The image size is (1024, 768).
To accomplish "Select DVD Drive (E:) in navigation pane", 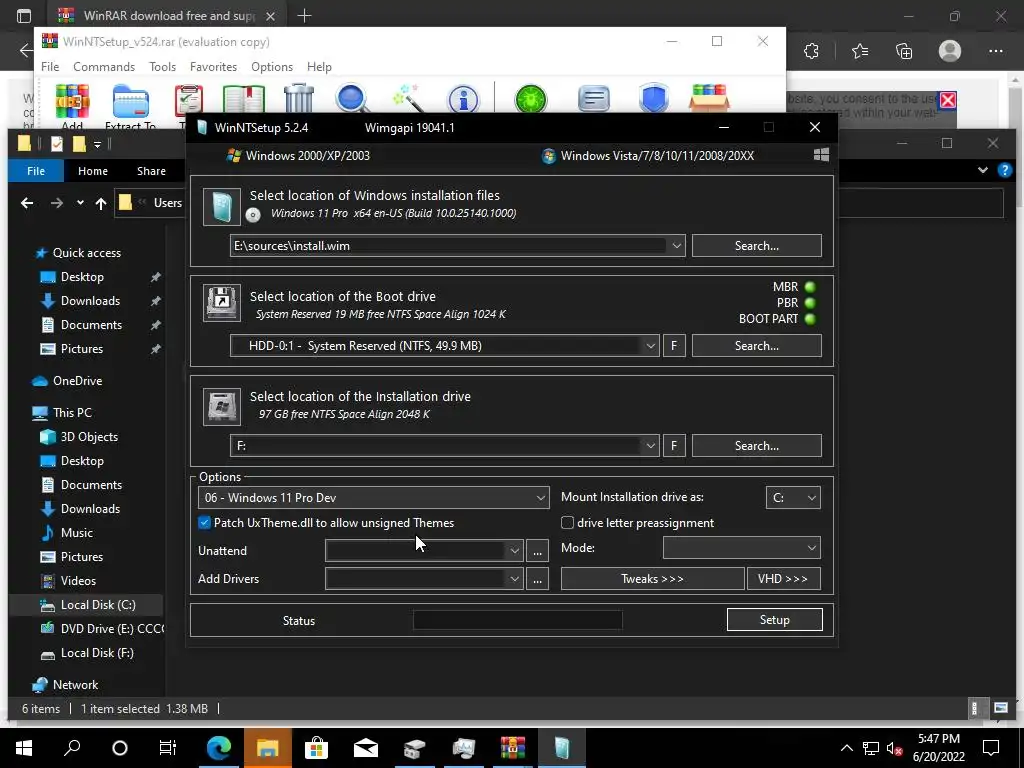I will (x=101, y=629).
